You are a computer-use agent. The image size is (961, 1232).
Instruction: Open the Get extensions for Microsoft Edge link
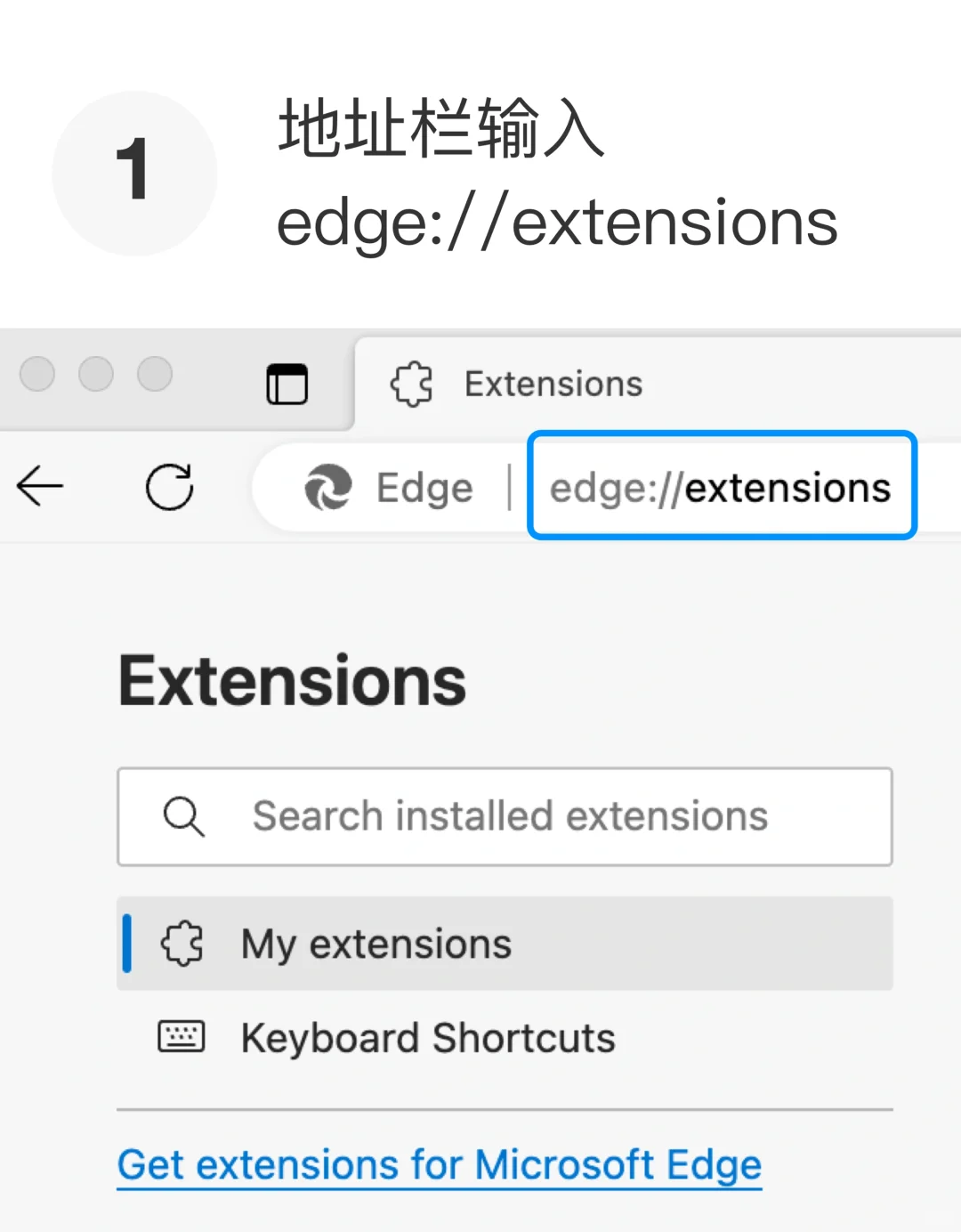(440, 1164)
